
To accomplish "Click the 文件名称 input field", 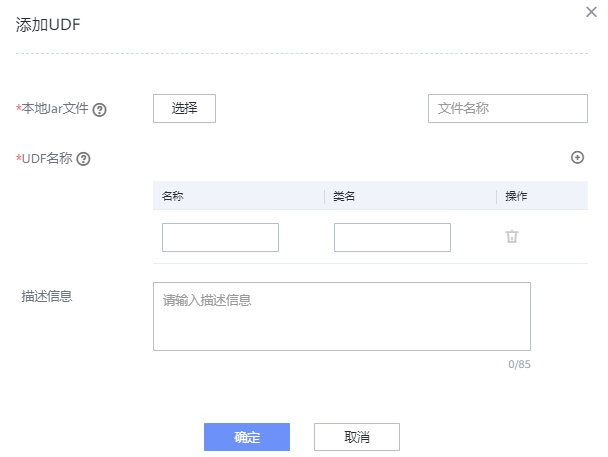I will [507, 108].
